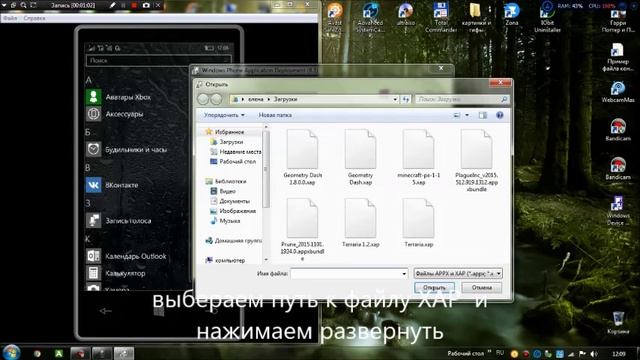
Task: Toggle the preview pane icon
Action: (x=483, y=116)
